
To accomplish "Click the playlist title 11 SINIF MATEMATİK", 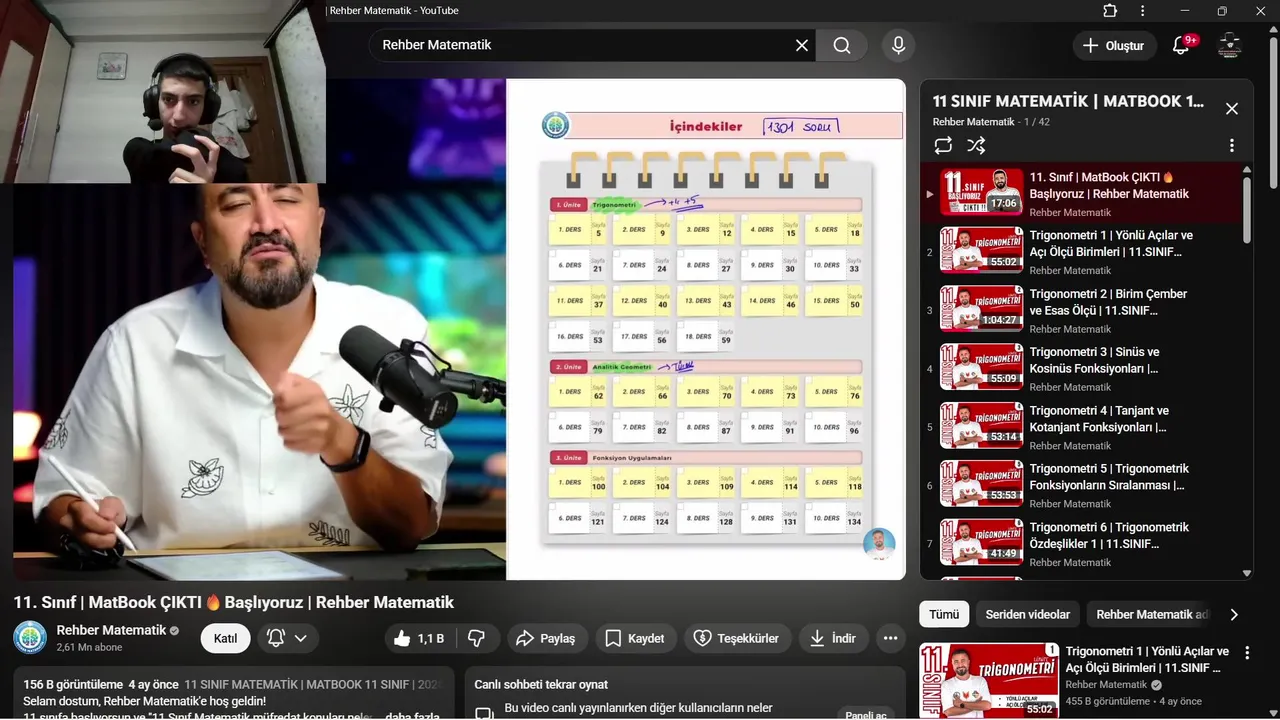I will [x=1068, y=102].
